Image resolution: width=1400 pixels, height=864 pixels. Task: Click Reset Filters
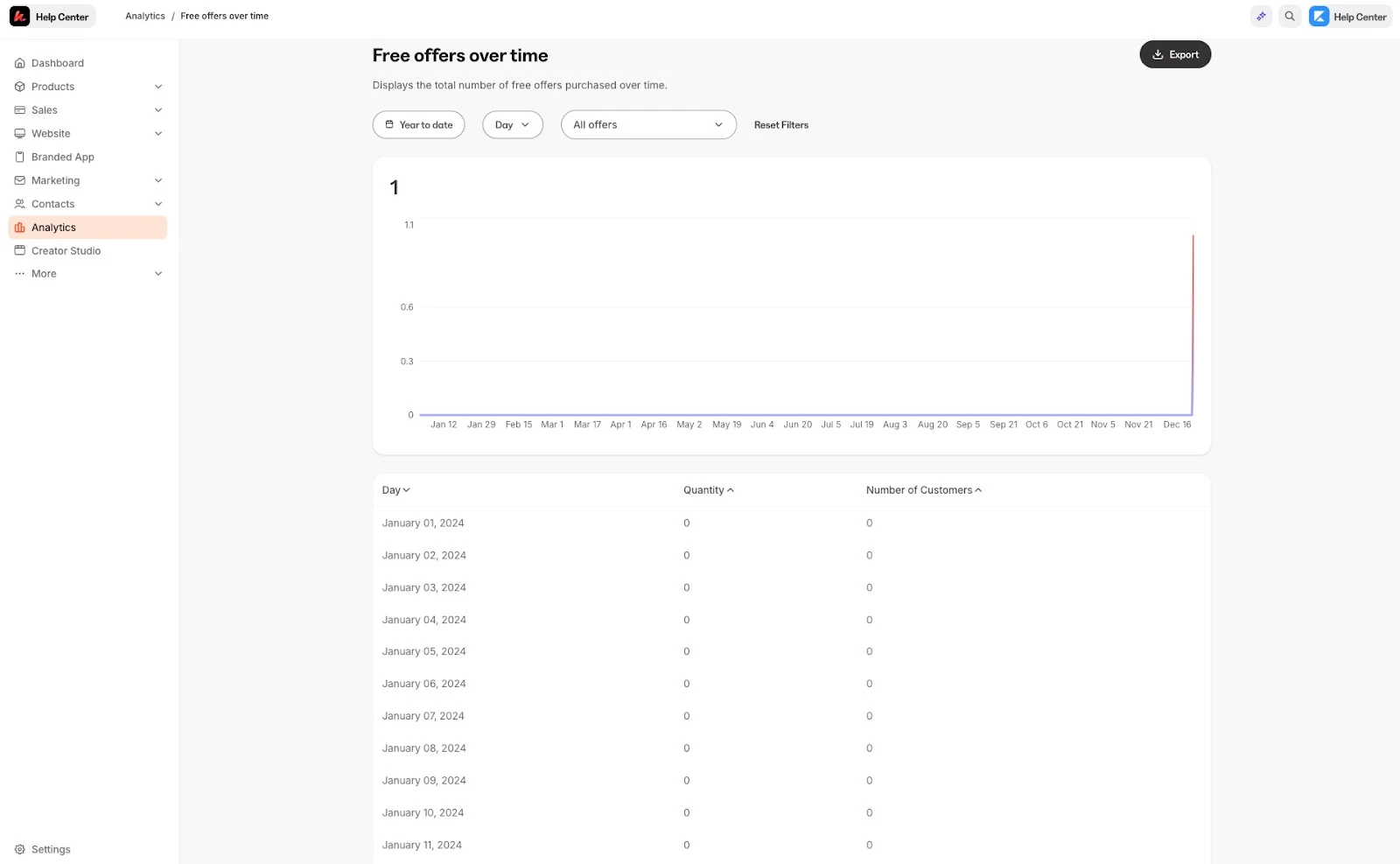click(x=780, y=124)
